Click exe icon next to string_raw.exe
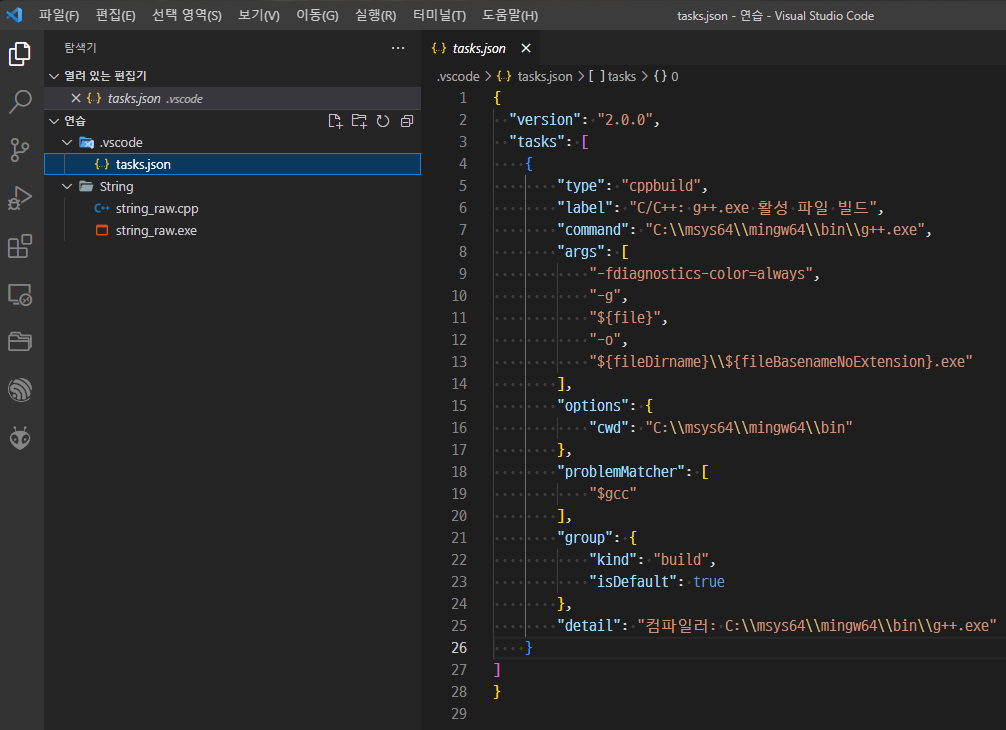This screenshot has height=730, width=1006. coord(101,230)
